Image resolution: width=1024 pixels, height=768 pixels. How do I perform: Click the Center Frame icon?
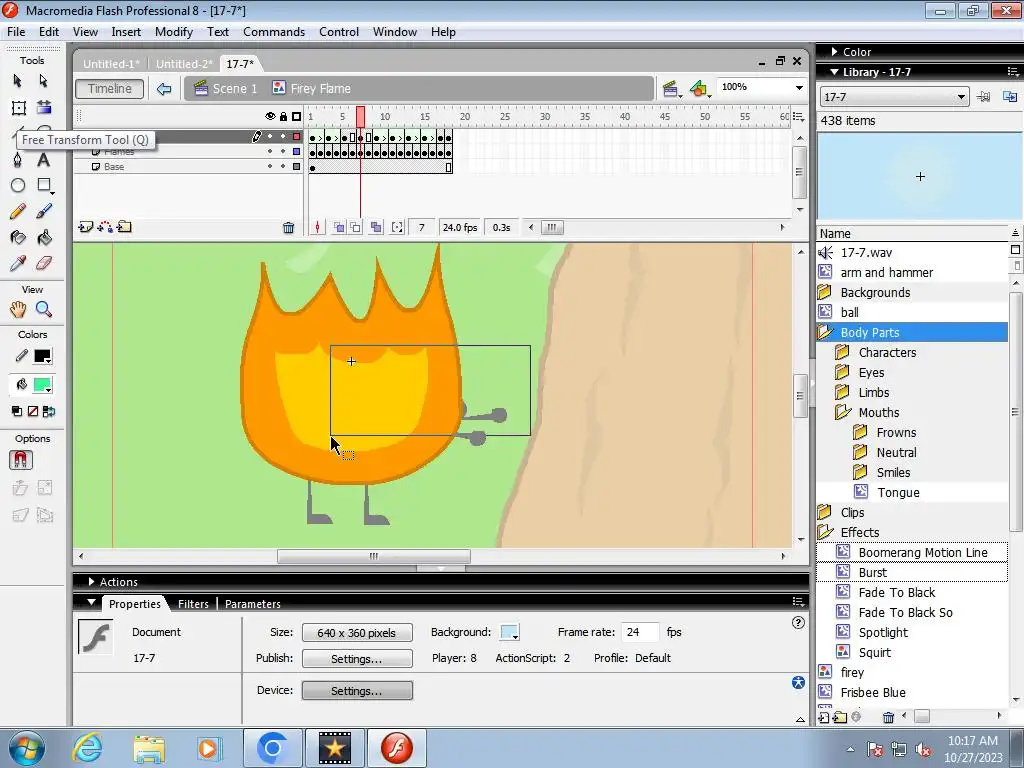point(317,227)
